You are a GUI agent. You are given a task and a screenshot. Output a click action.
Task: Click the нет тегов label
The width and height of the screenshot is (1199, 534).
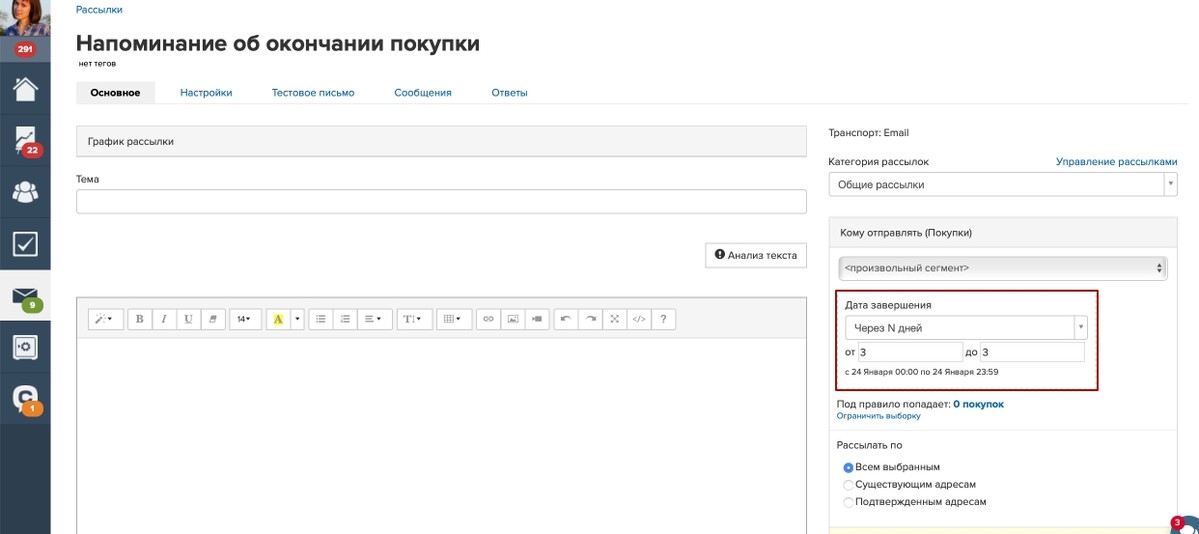pos(97,63)
